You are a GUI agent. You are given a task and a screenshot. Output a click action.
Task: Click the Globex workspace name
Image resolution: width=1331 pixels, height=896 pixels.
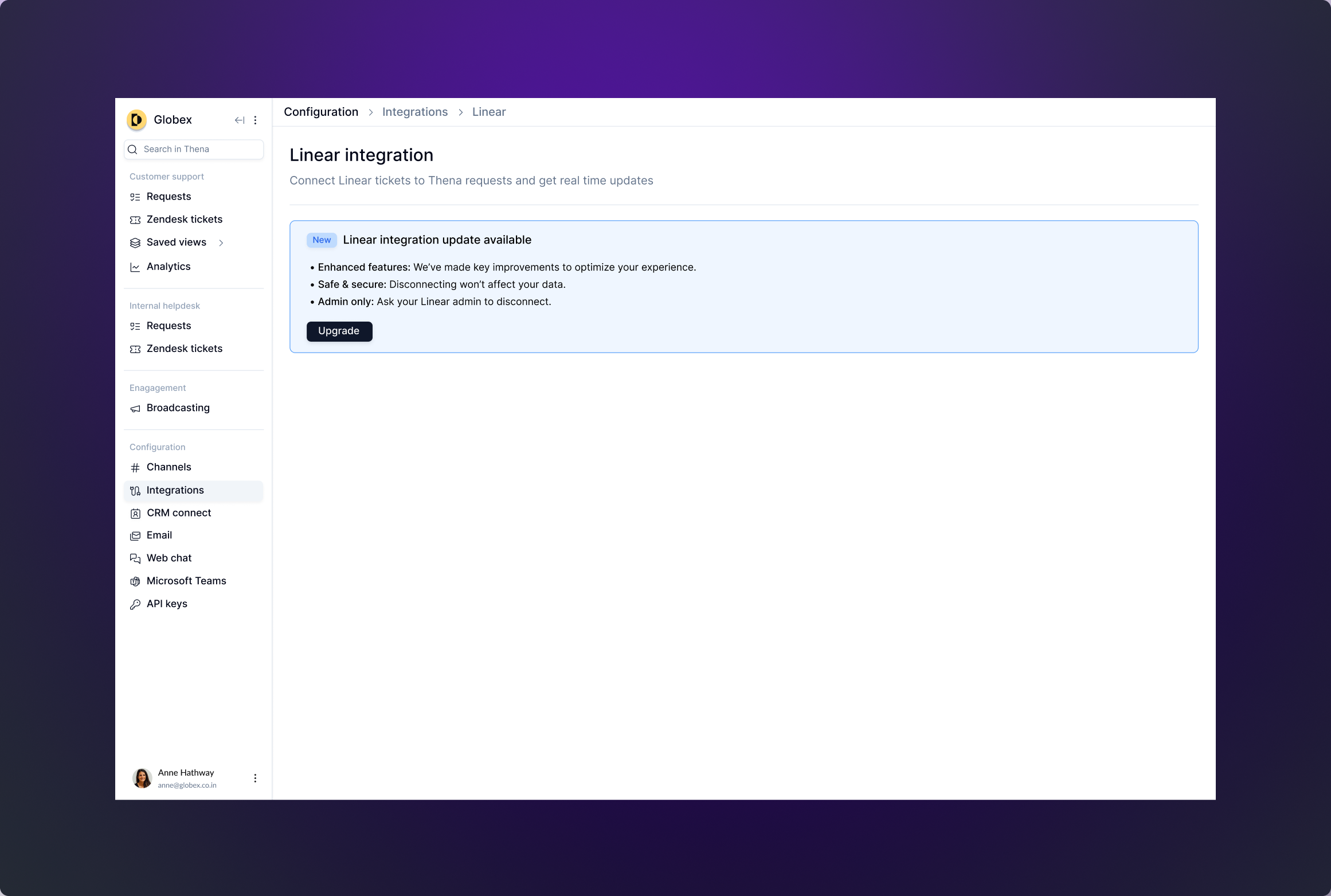tap(173, 120)
